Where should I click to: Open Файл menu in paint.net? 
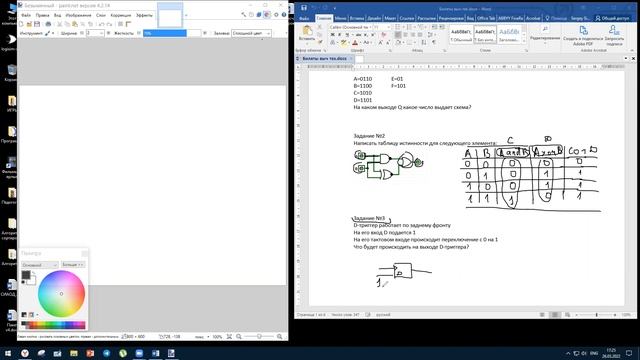[x=26, y=15]
